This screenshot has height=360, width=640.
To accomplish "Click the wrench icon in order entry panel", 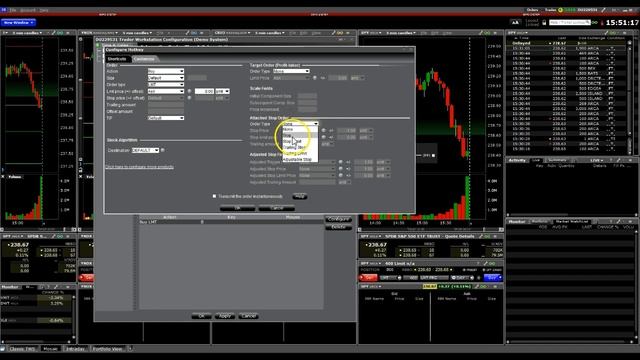I will (486, 264).
